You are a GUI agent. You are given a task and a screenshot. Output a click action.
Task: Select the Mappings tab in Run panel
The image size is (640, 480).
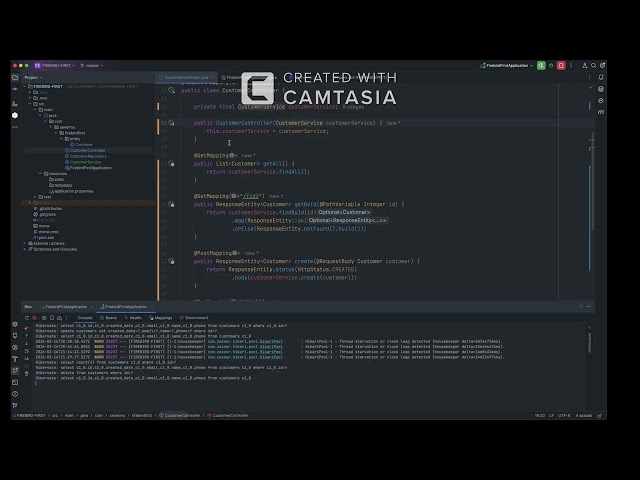pos(161,318)
